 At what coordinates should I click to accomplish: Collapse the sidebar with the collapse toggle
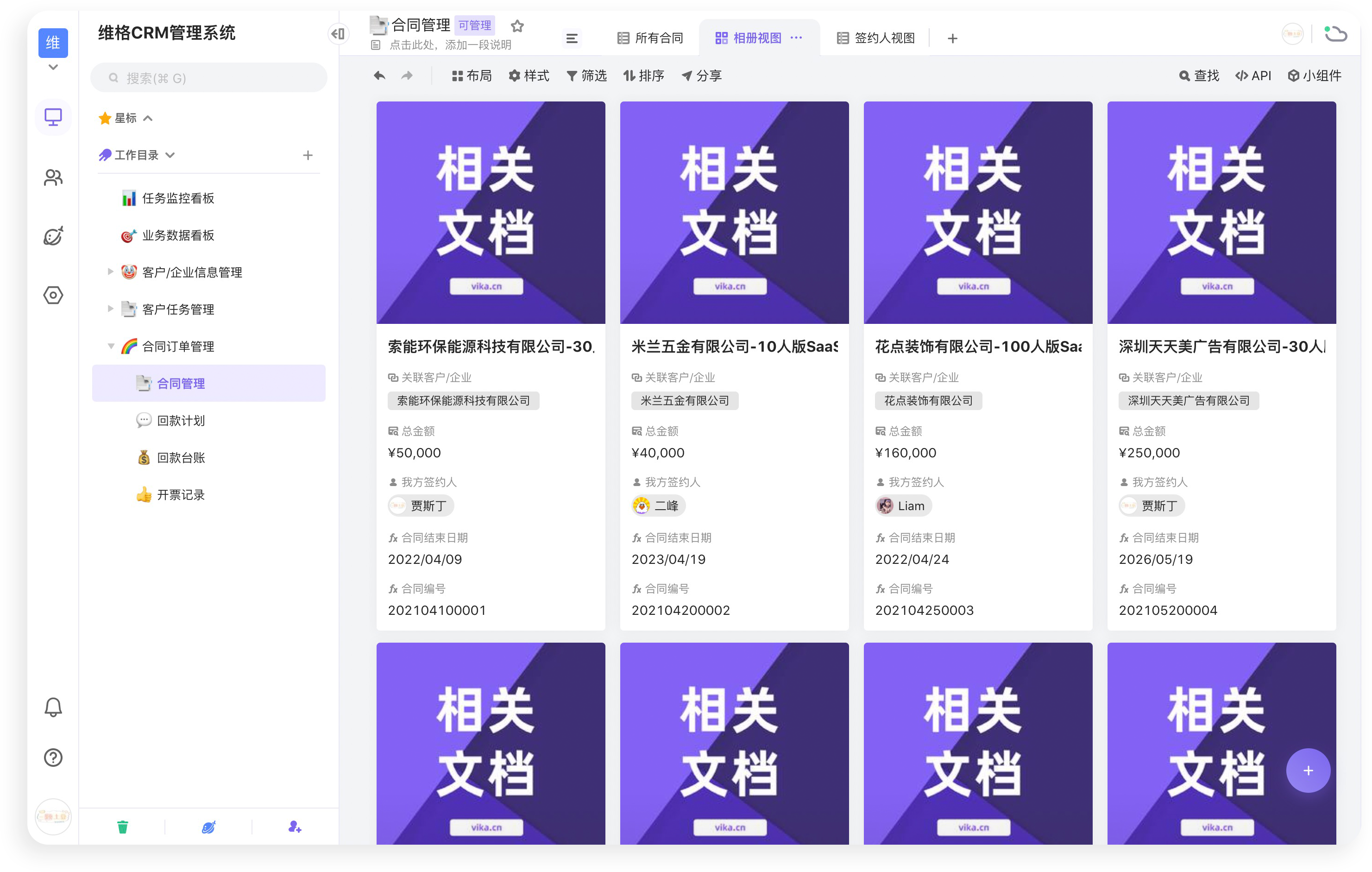pyautogui.click(x=339, y=34)
